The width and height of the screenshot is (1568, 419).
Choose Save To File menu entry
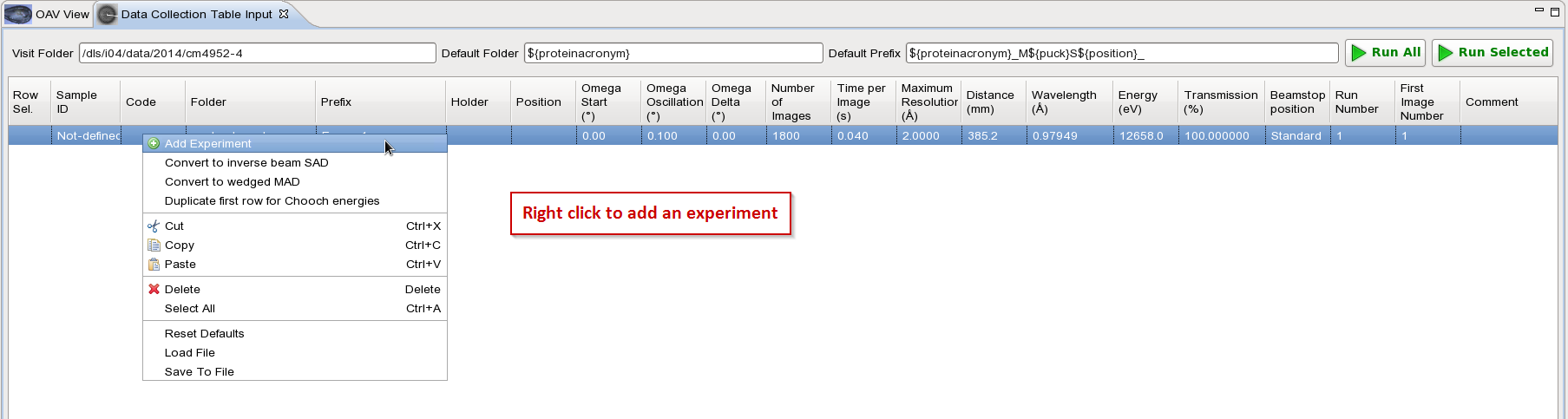pyautogui.click(x=200, y=372)
